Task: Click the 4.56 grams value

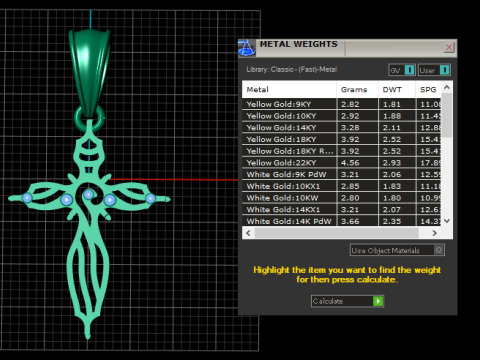Action: pos(350,163)
